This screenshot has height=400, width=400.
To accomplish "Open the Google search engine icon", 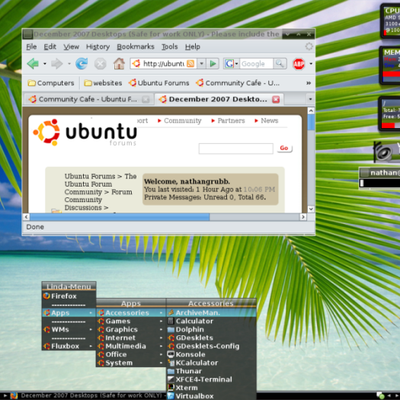I will click(229, 63).
